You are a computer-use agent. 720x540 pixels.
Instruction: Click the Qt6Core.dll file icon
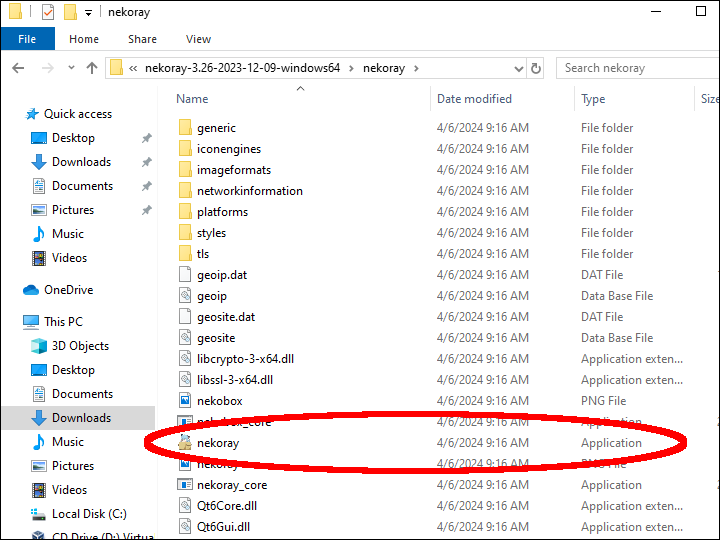pos(185,506)
